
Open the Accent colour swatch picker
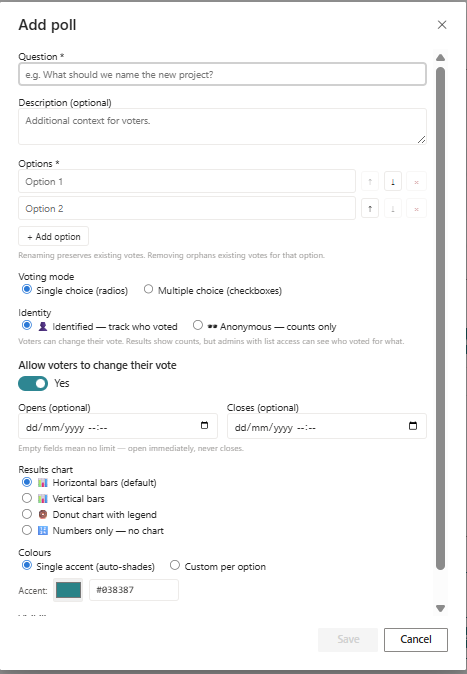68,590
